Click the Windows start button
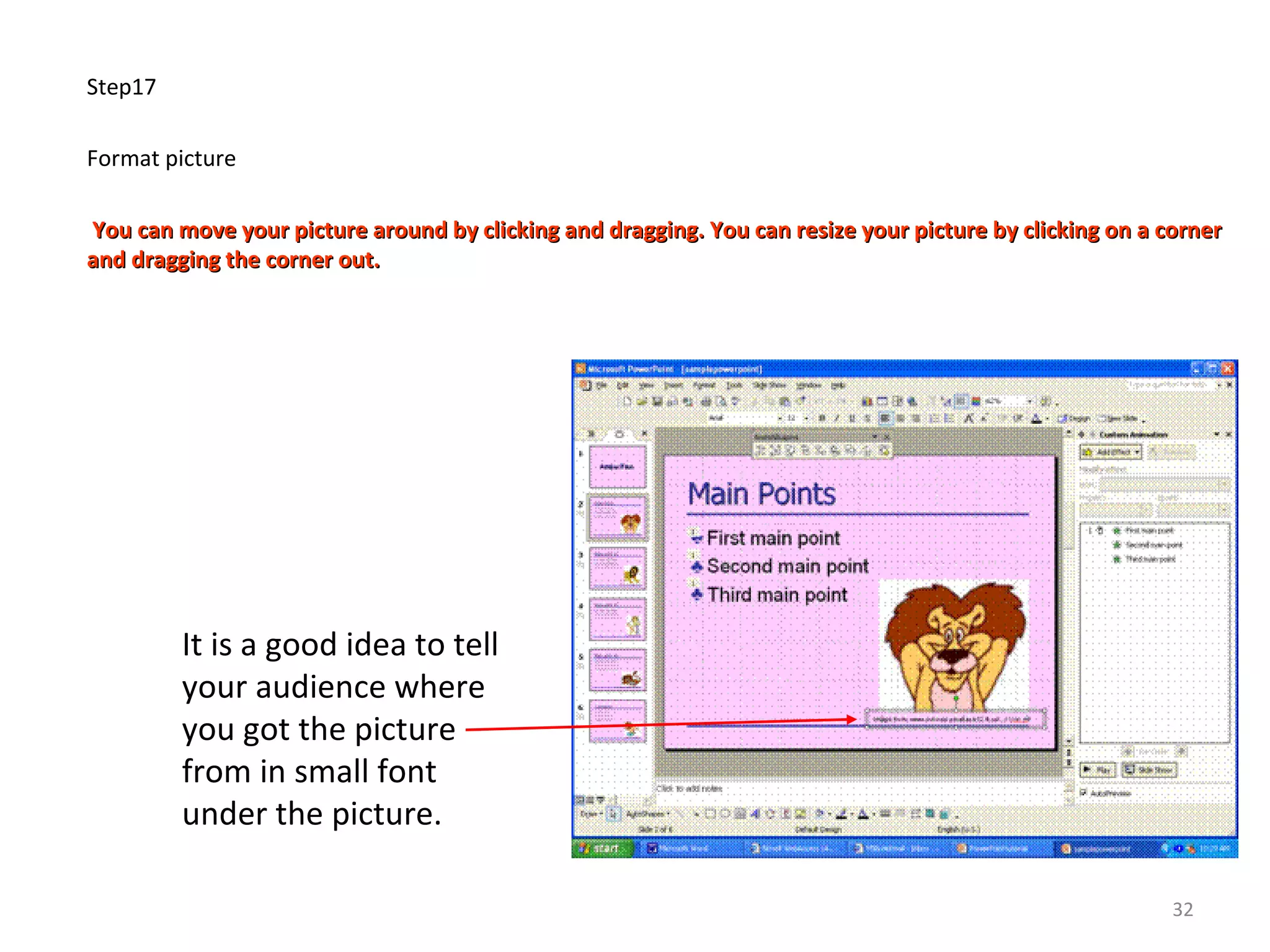This screenshot has width=1270, height=952. pyautogui.click(x=602, y=848)
